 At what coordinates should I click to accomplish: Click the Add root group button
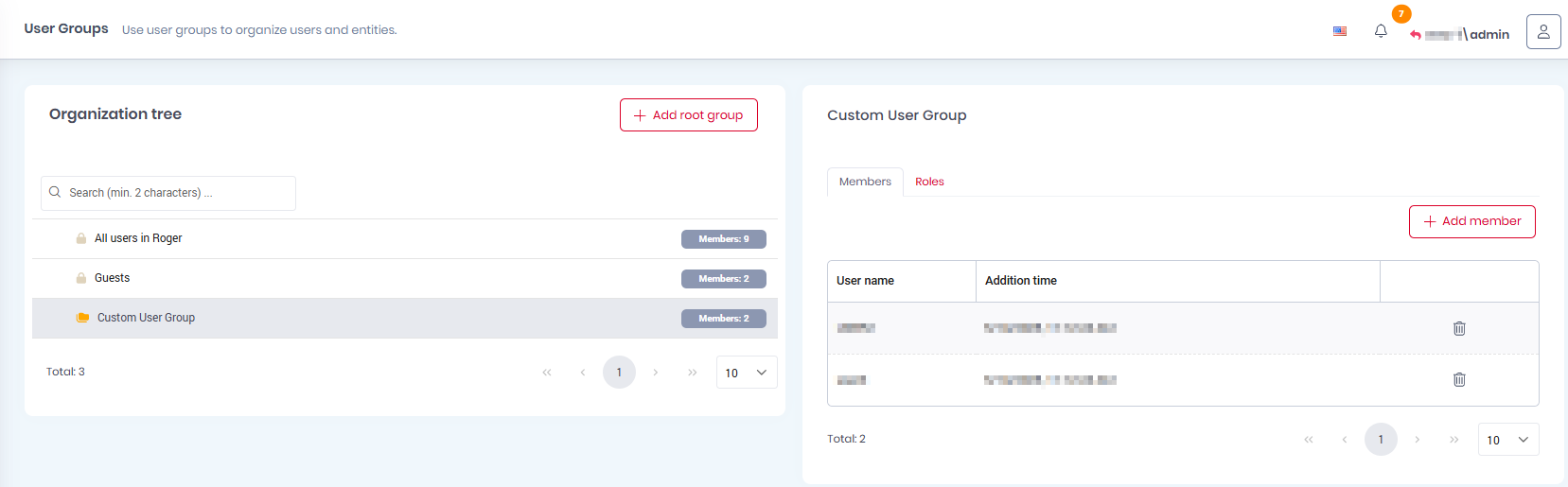pos(688,115)
